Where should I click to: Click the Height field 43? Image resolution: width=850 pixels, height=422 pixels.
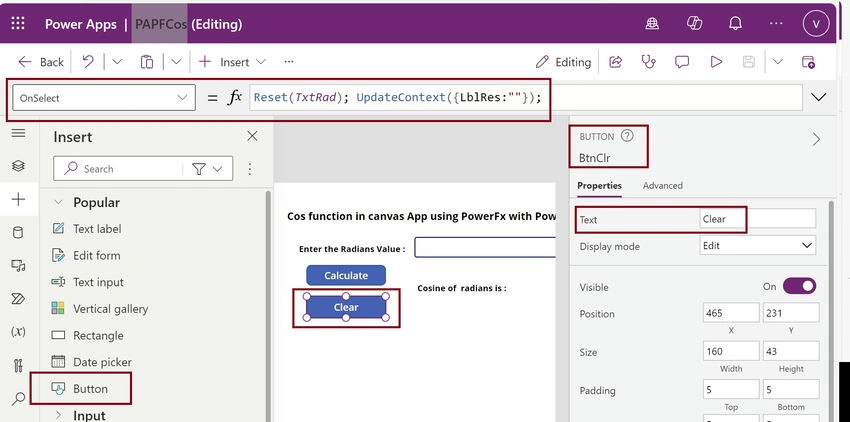click(x=791, y=351)
